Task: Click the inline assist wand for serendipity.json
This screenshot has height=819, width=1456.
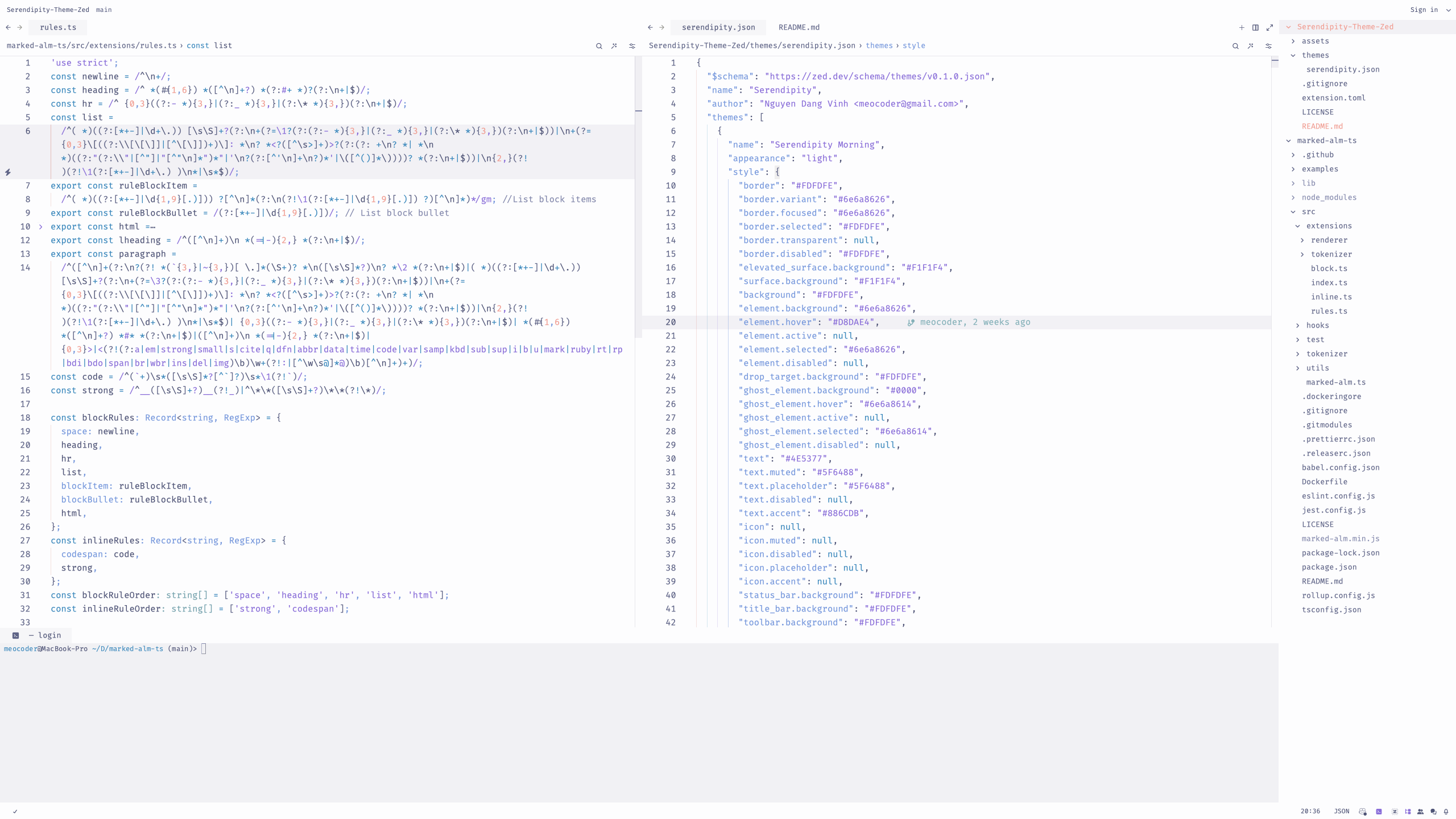Action: (x=1251, y=46)
